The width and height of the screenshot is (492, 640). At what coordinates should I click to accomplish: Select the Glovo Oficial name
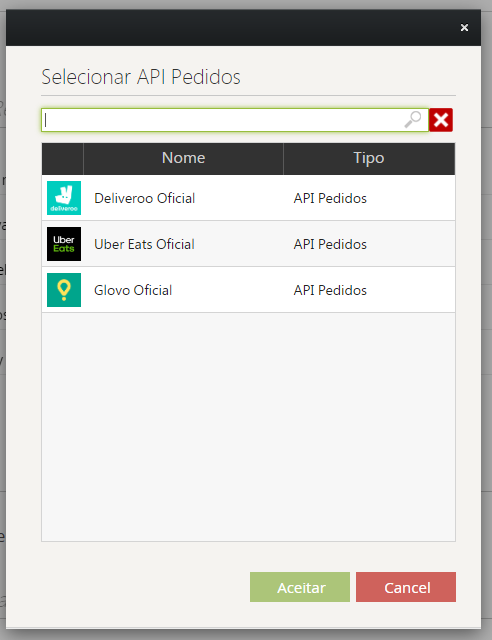133,291
